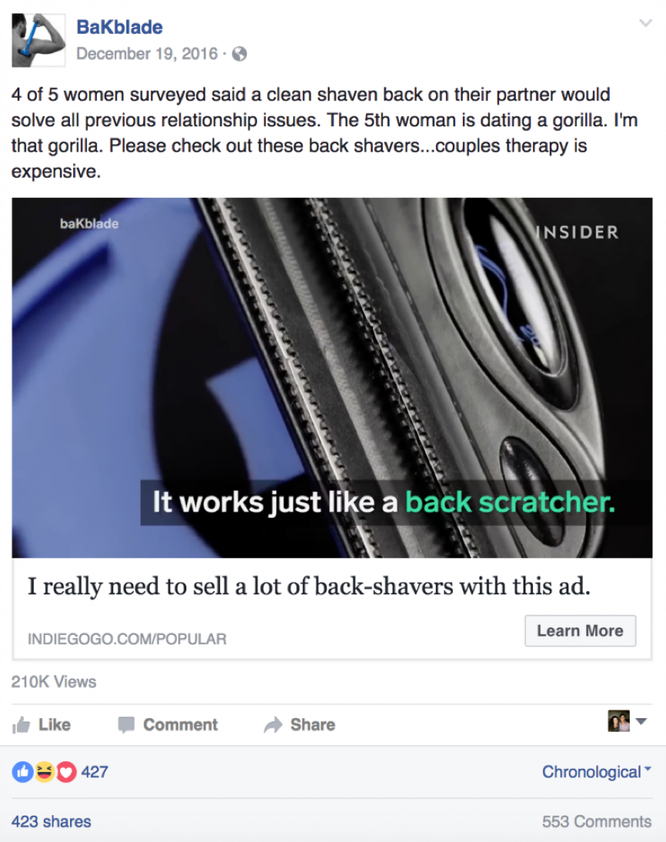Screen dimensions: 666x842
Task: Change the Chronological comment sort order
Action: pos(597,772)
